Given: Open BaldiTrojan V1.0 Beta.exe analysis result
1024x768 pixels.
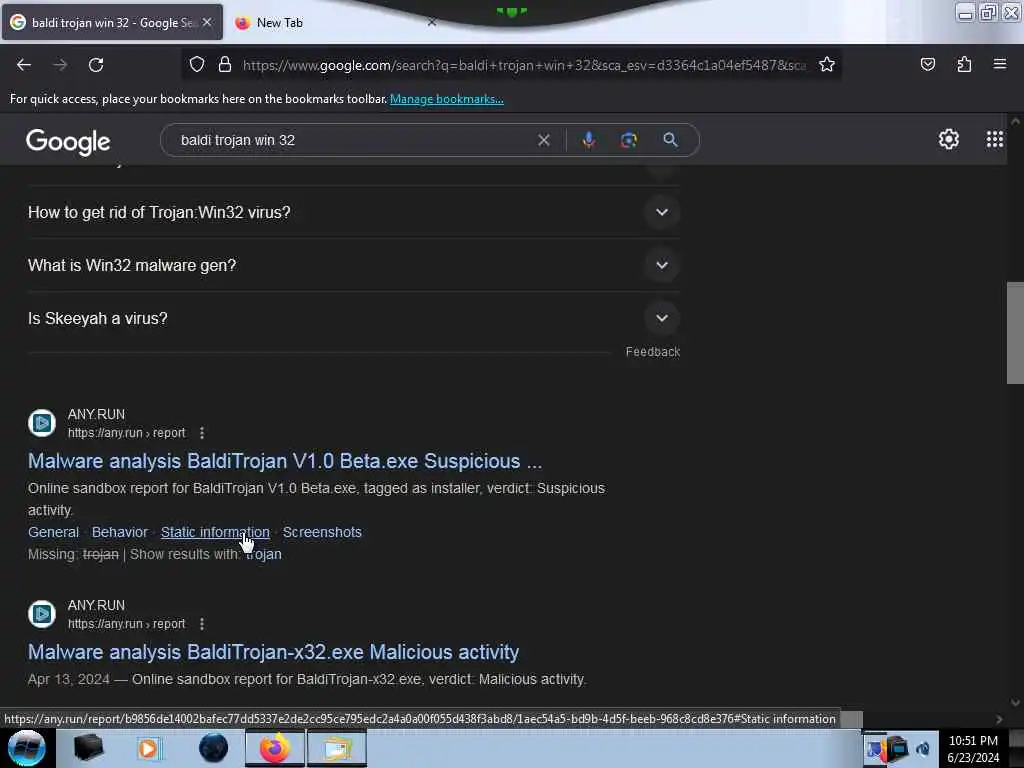Looking at the screenshot, I should coord(285,461).
